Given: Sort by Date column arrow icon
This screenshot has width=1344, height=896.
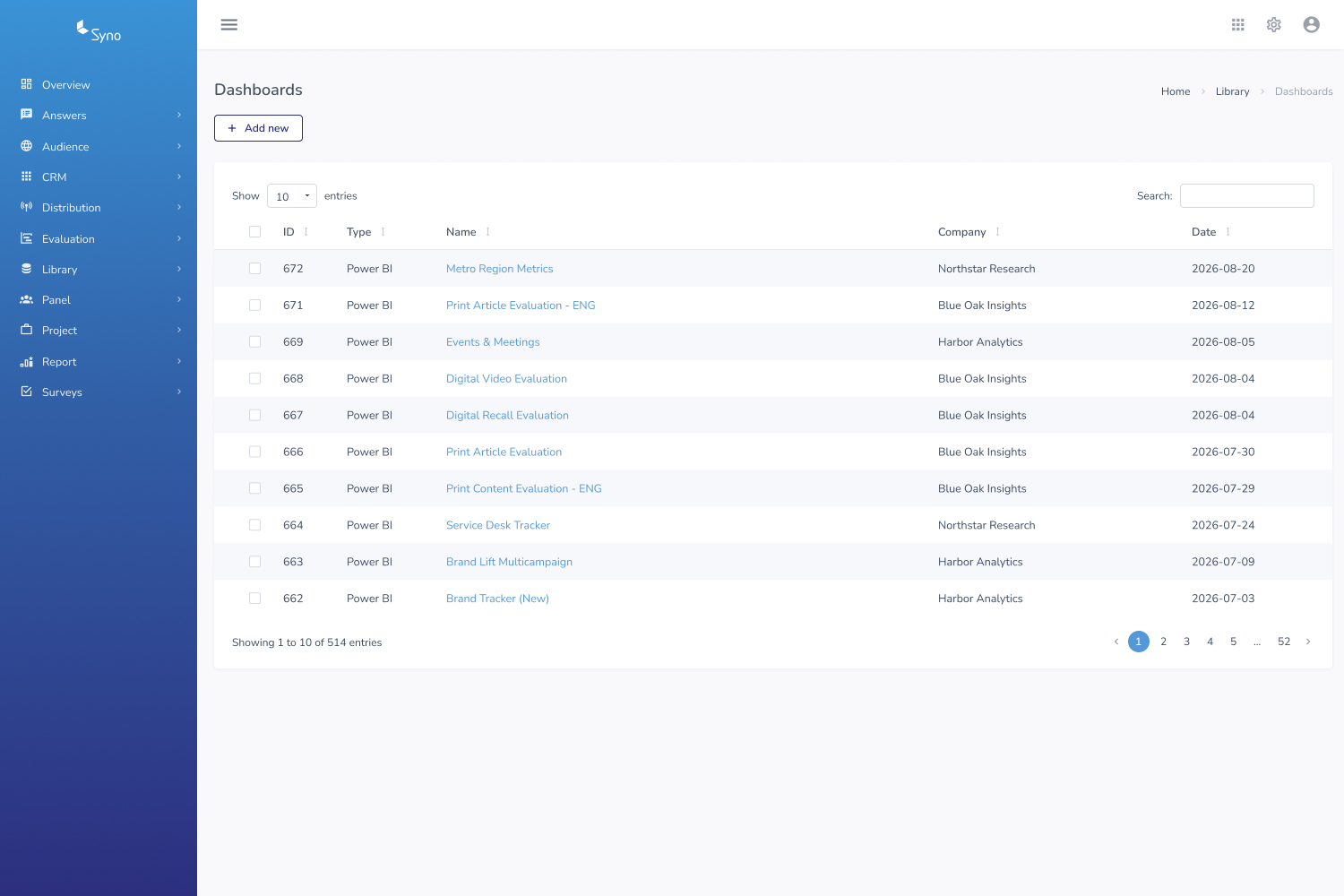Looking at the screenshot, I should coord(1228,232).
